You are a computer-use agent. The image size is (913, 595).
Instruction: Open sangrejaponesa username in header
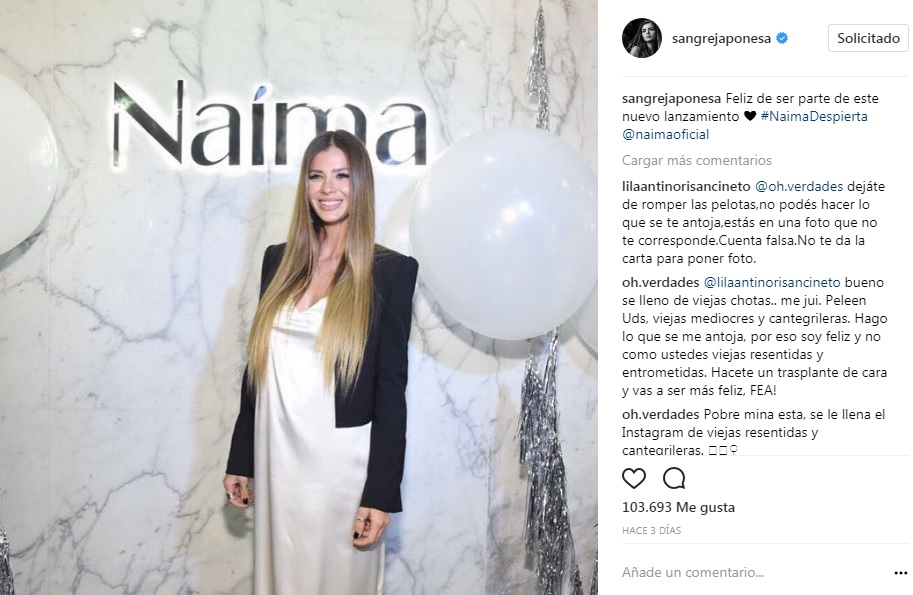click(721, 38)
